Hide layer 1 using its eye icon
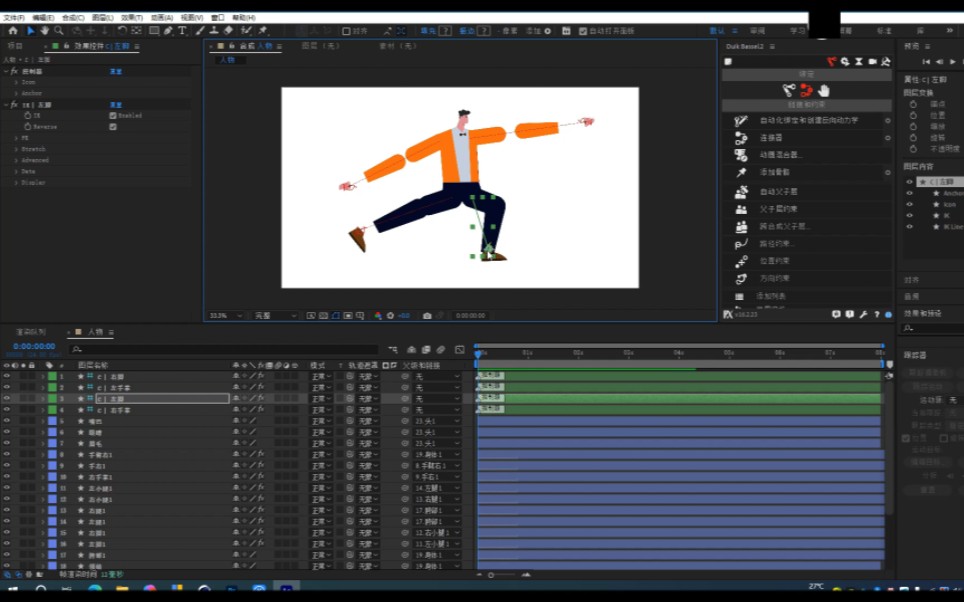The width and height of the screenshot is (964, 602). click(7, 376)
